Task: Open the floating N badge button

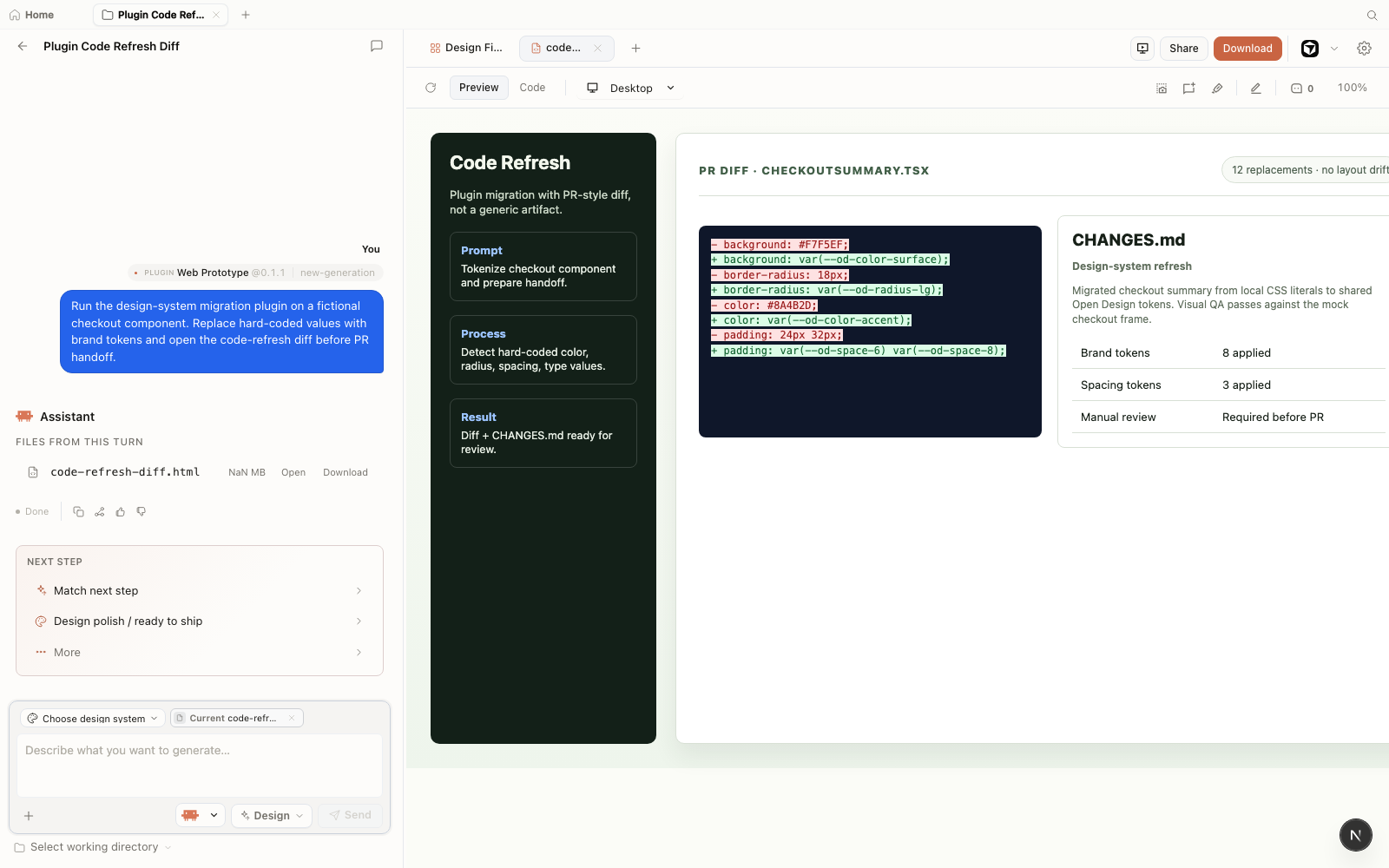Action: (1355, 835)
